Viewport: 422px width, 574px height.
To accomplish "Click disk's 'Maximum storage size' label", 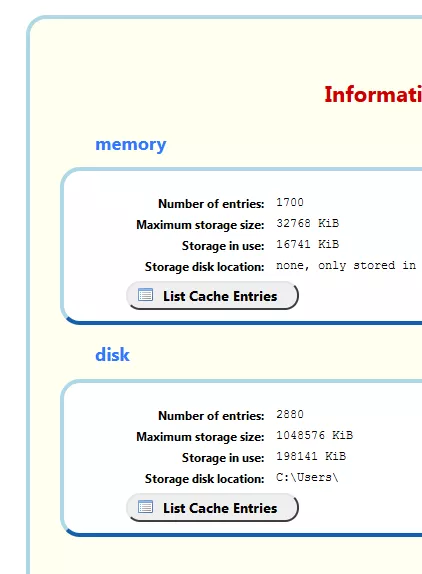I will point(200,437).
